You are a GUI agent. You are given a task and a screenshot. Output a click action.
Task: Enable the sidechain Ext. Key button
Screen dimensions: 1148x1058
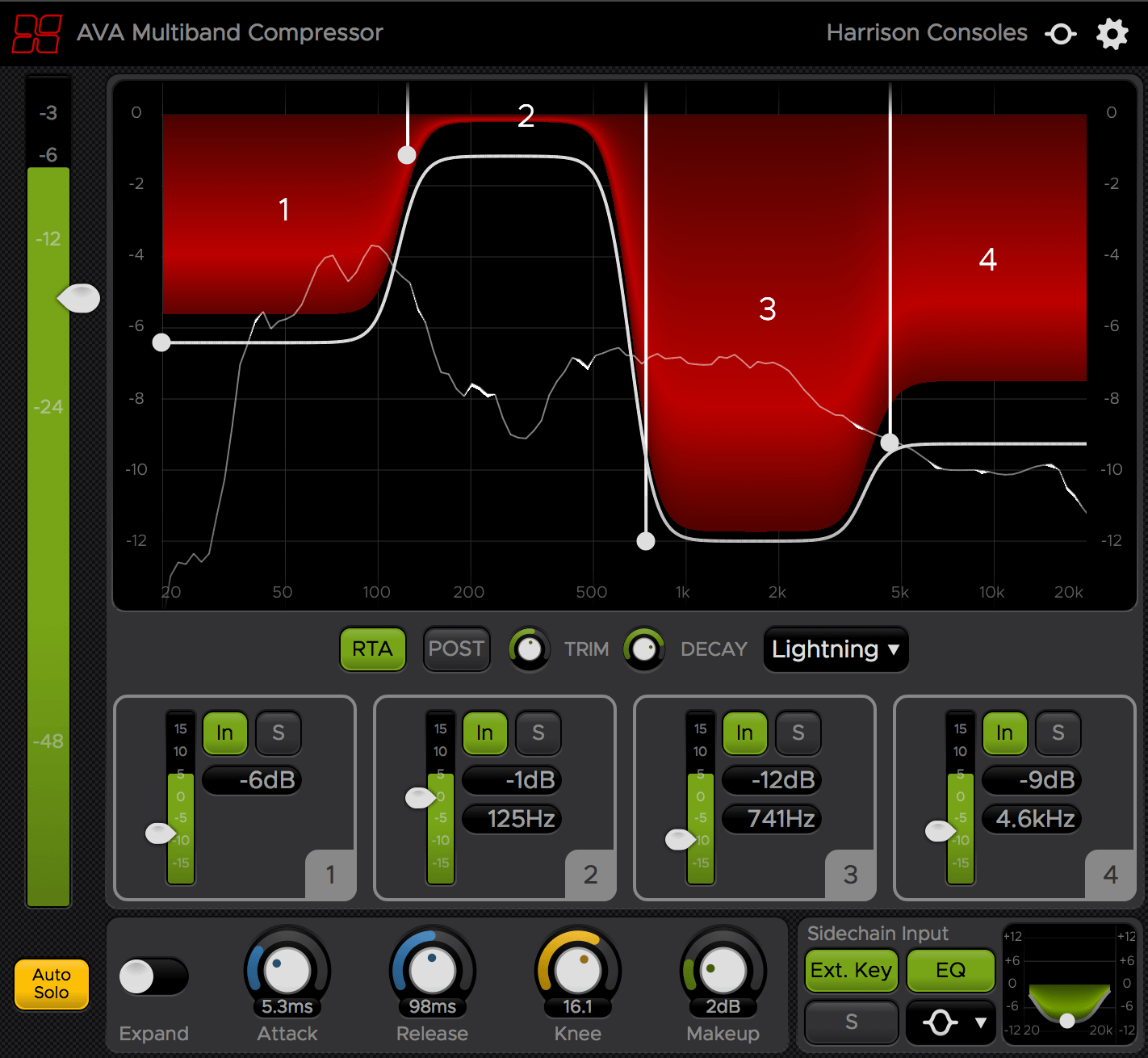pos(851,970)
